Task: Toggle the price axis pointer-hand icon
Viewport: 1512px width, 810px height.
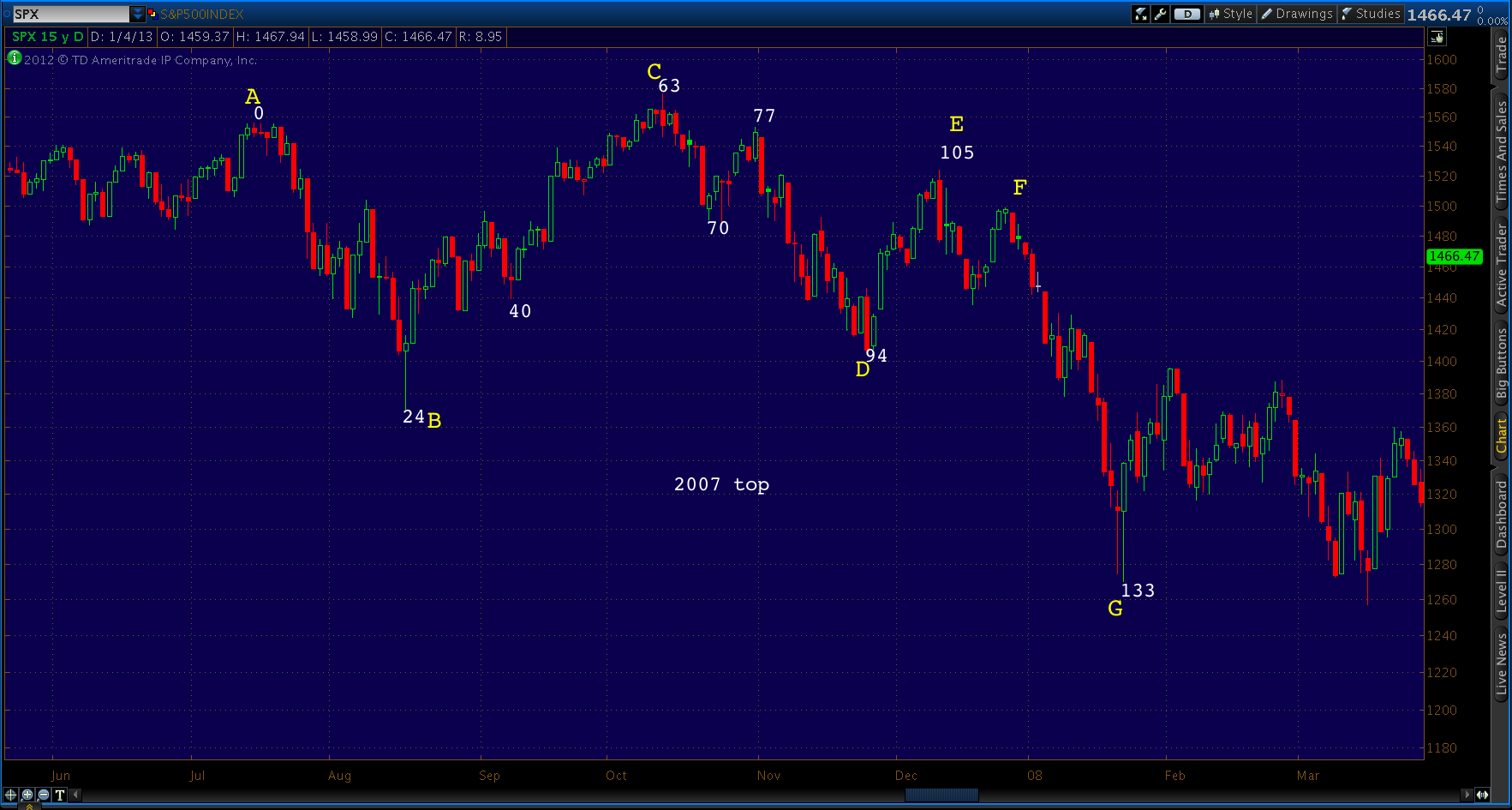Action: (x=1437, y=37)
